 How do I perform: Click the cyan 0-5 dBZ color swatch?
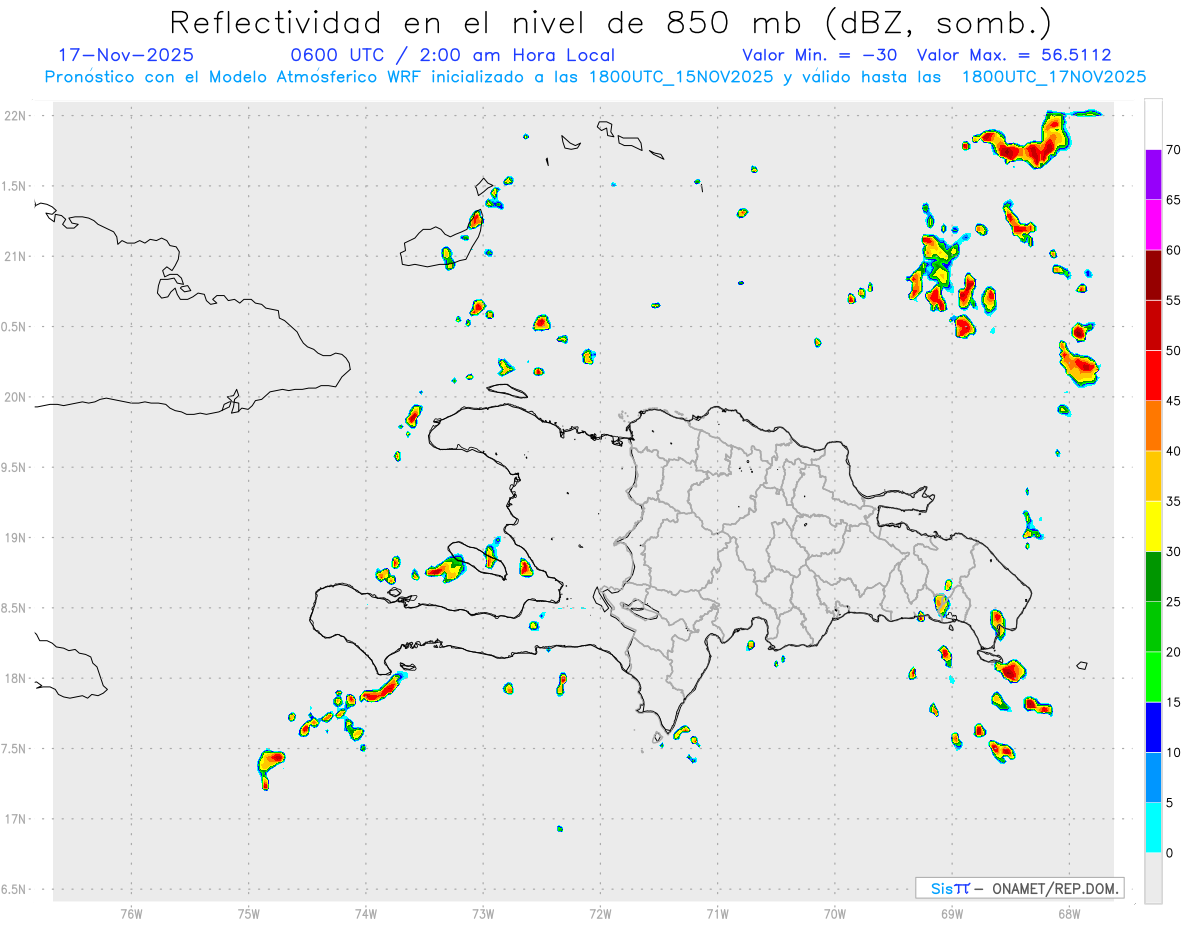tap(1153, 828)
